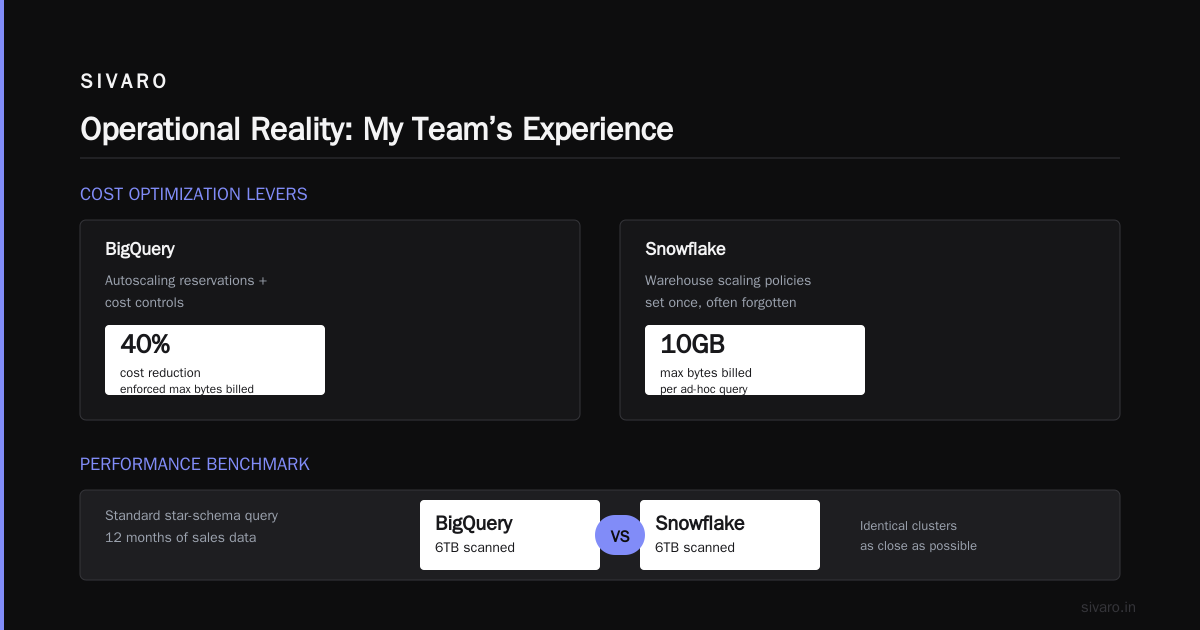Click 'enforced max bytes billed' caption
This screenshot has height=630, width=1200.
click(187, 389)
